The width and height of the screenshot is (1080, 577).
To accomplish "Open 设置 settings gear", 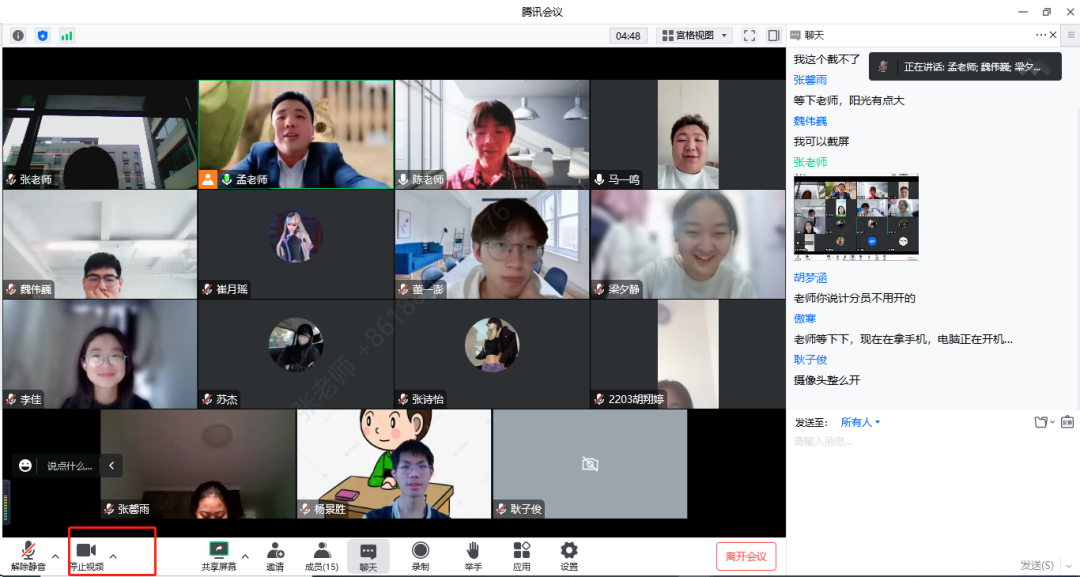I will [x=569, y=555].
